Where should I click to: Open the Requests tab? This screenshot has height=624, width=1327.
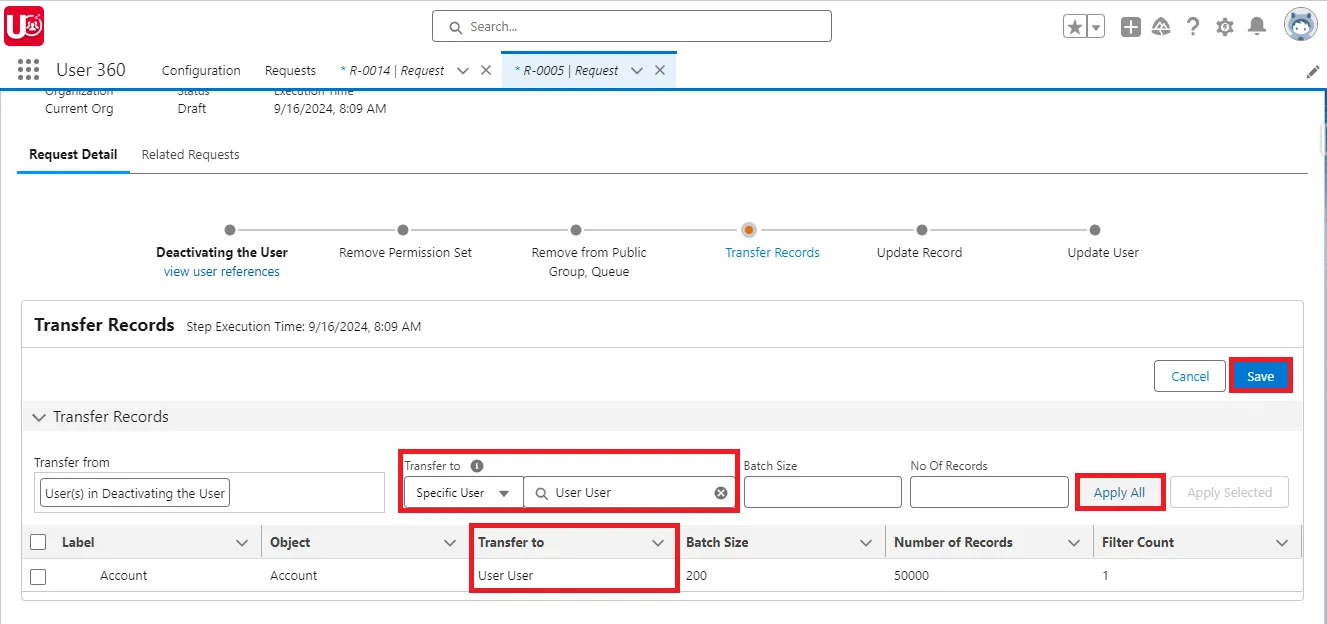pos(290,70)
